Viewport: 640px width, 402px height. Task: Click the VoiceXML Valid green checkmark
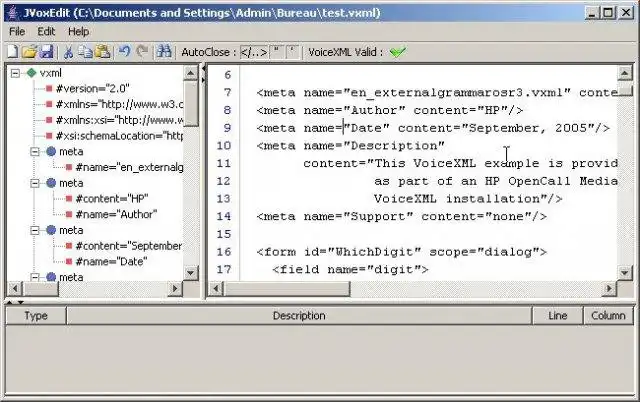397,52
